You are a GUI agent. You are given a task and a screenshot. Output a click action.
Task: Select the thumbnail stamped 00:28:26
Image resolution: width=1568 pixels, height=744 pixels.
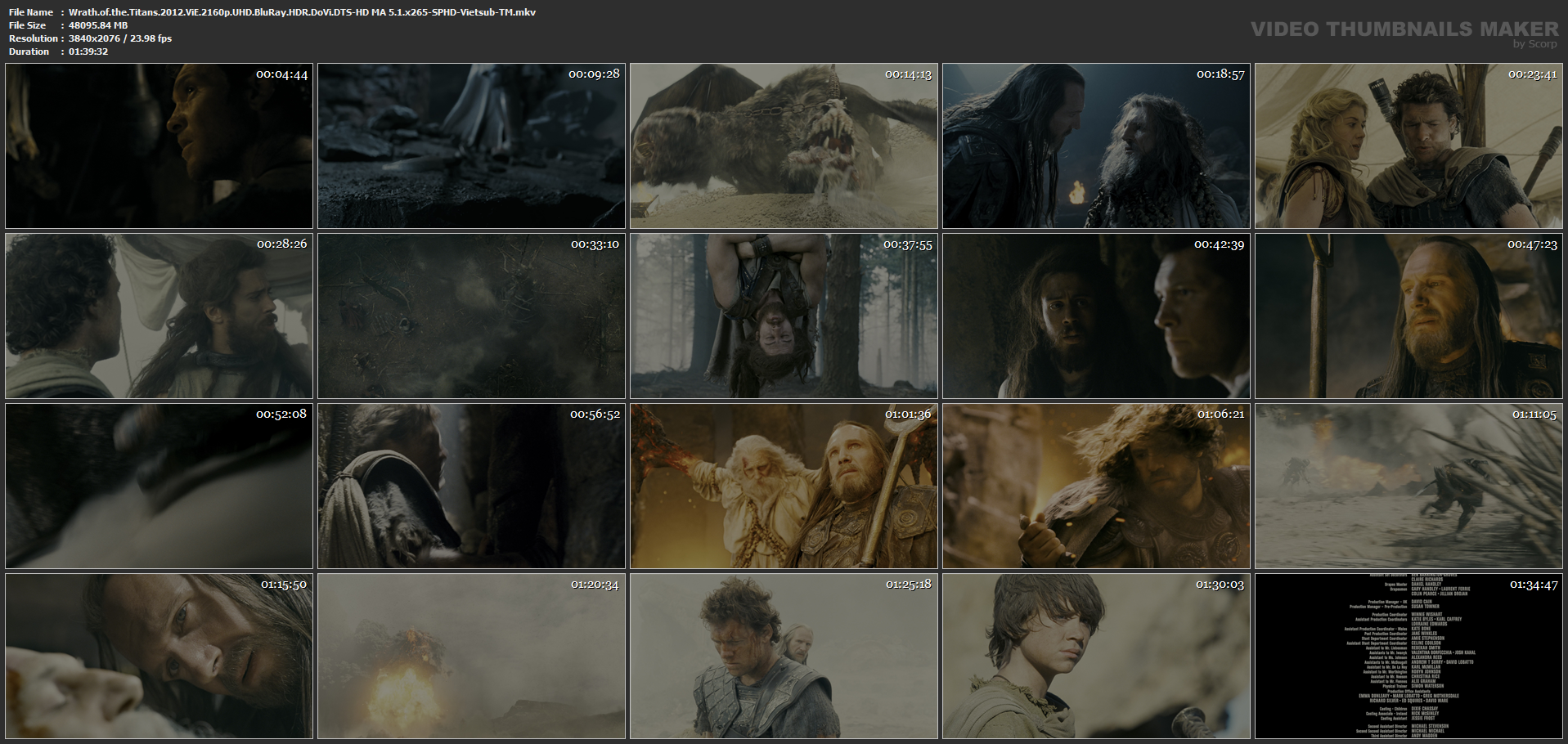[x=159, y=316]
